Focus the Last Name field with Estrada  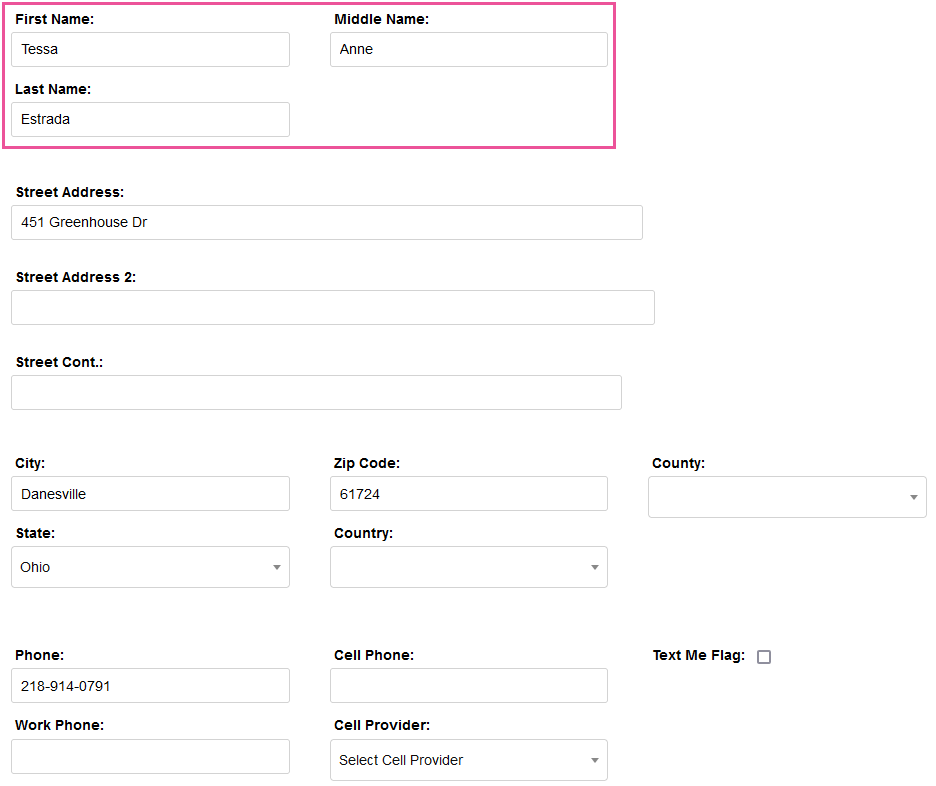(x=150, y=119)
